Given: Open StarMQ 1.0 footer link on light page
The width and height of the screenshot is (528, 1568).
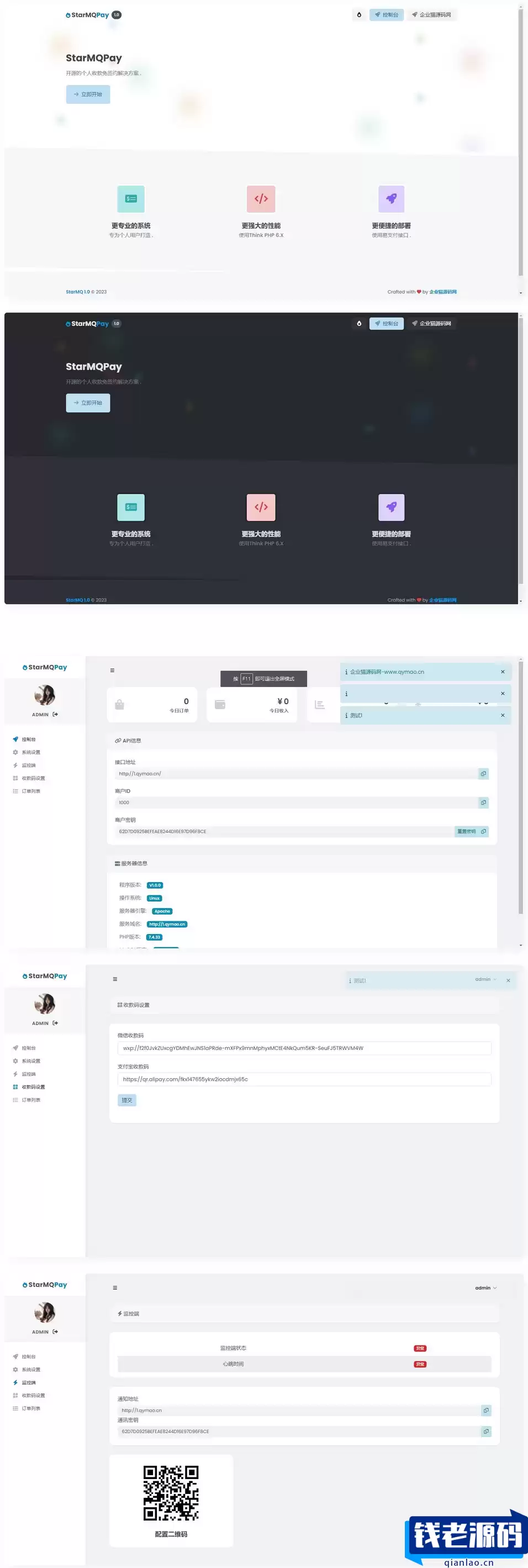Looking at the screenshot, I should tap(78, 292).
